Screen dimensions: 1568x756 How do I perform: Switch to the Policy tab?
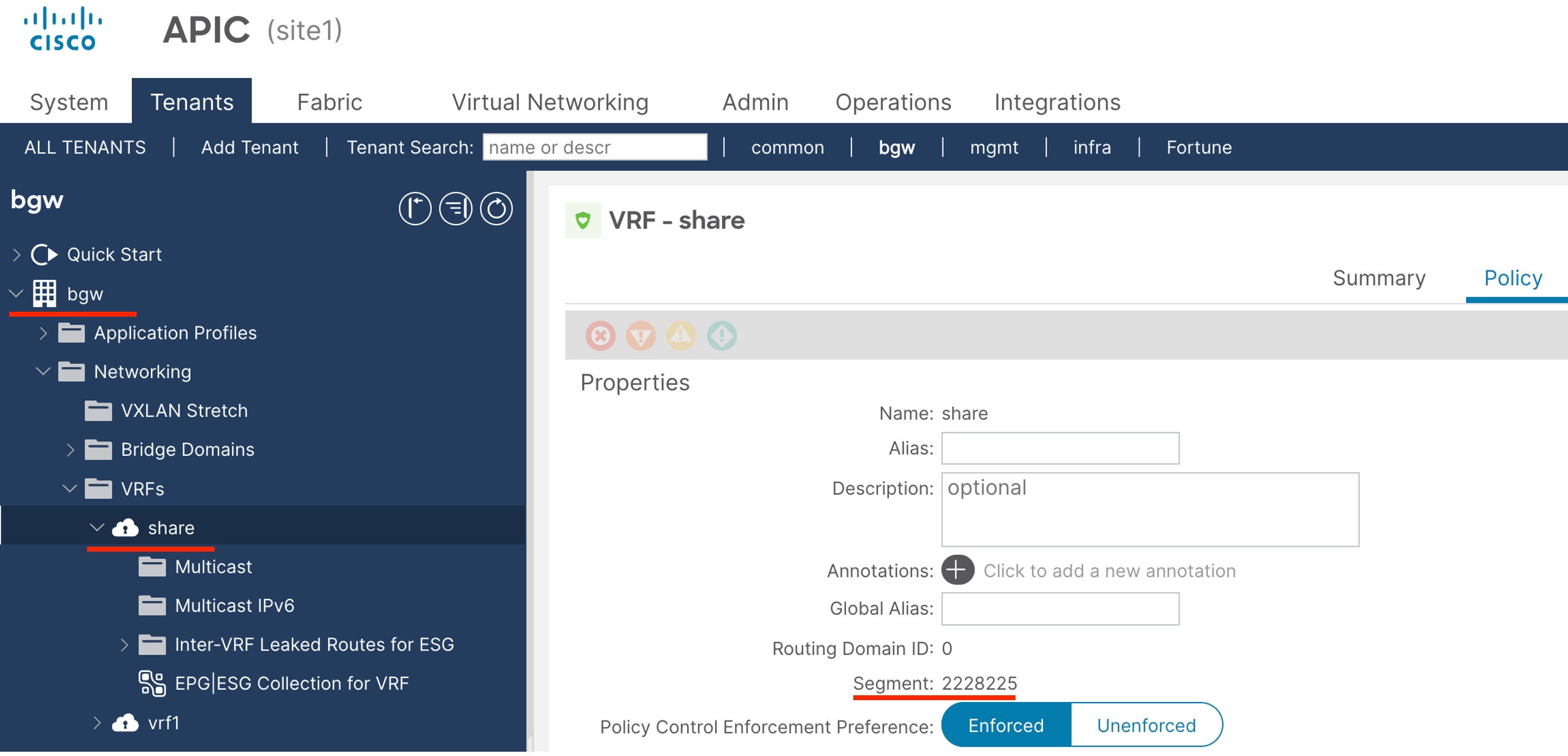1513,278
